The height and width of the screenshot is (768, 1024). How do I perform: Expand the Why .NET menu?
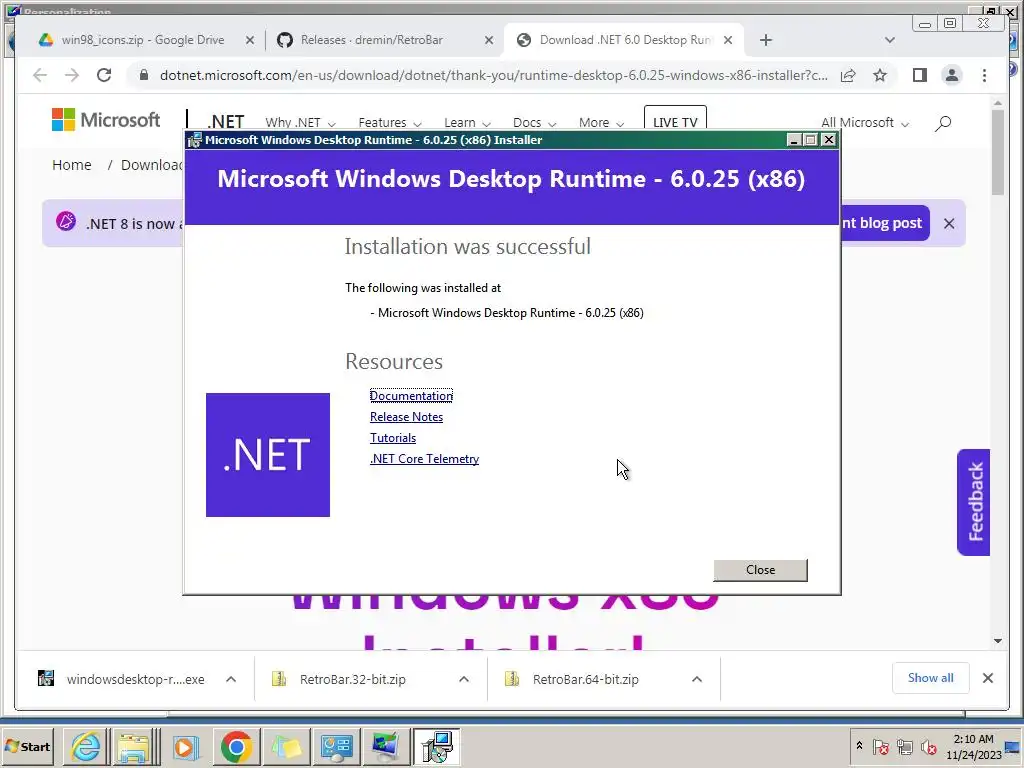[300, 123]
